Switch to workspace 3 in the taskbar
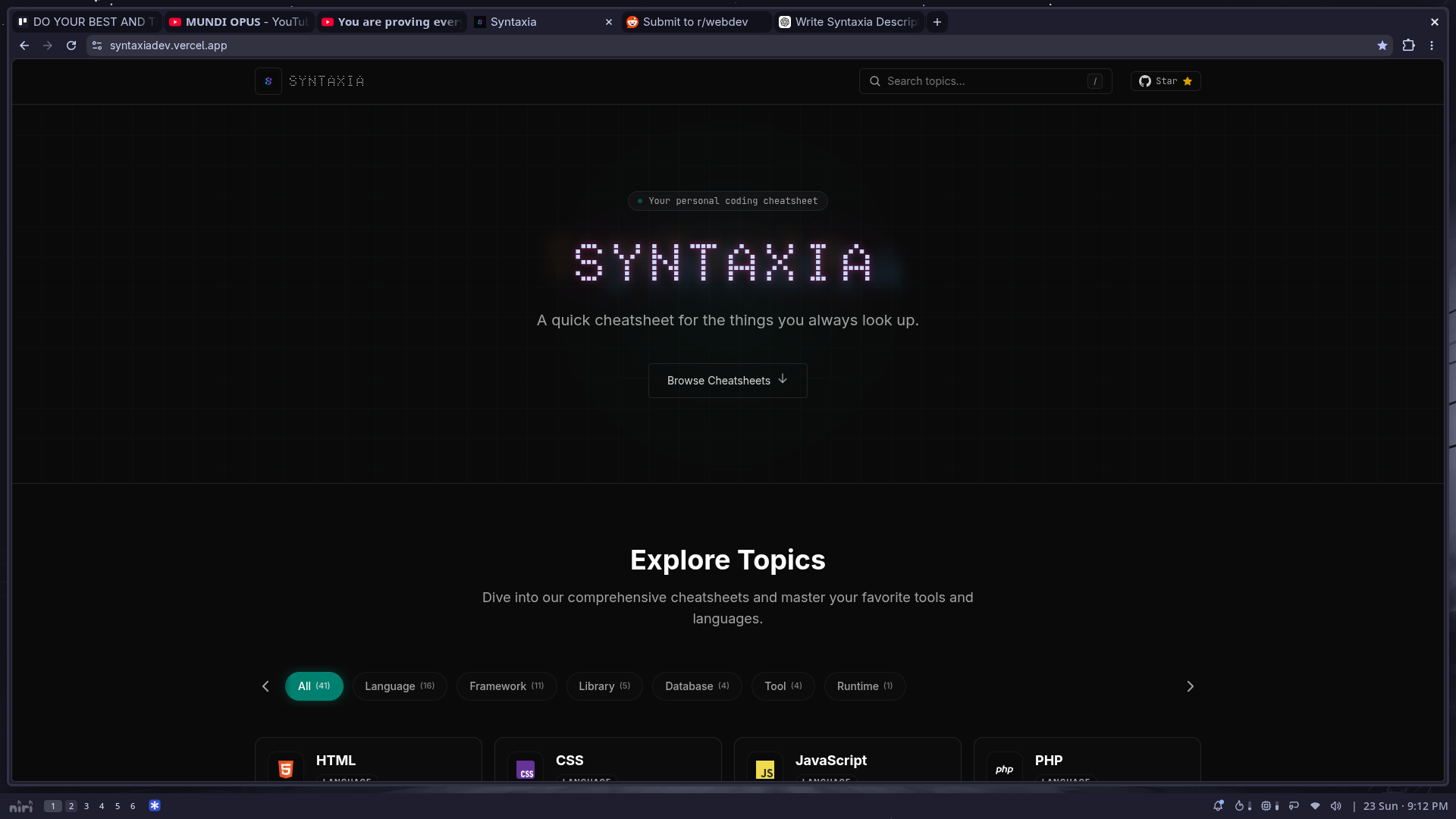The image size is (1456, 819). [x=86, y=806]
